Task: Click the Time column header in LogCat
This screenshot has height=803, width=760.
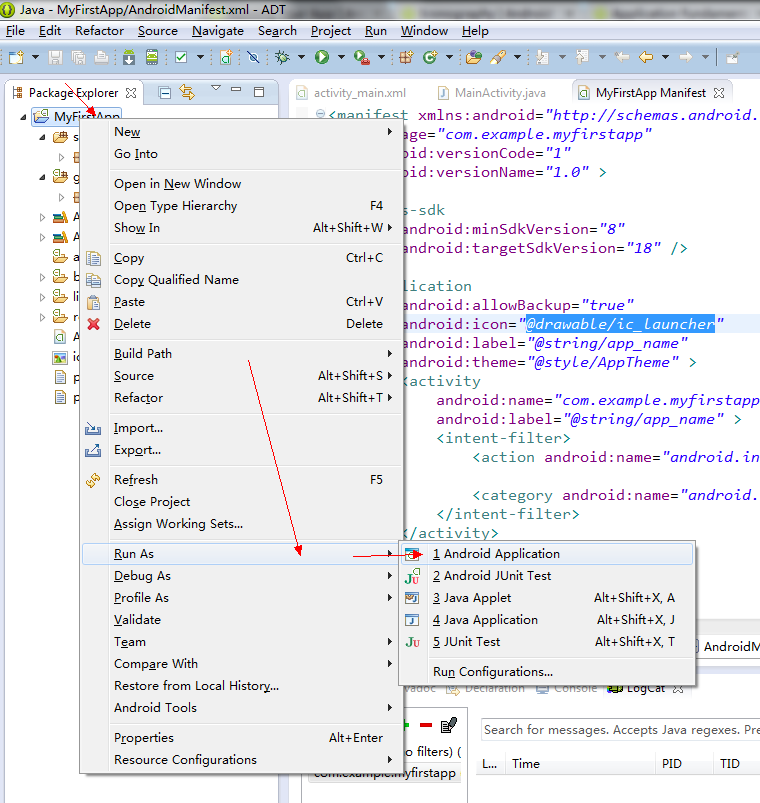Action: pos(581,764)
